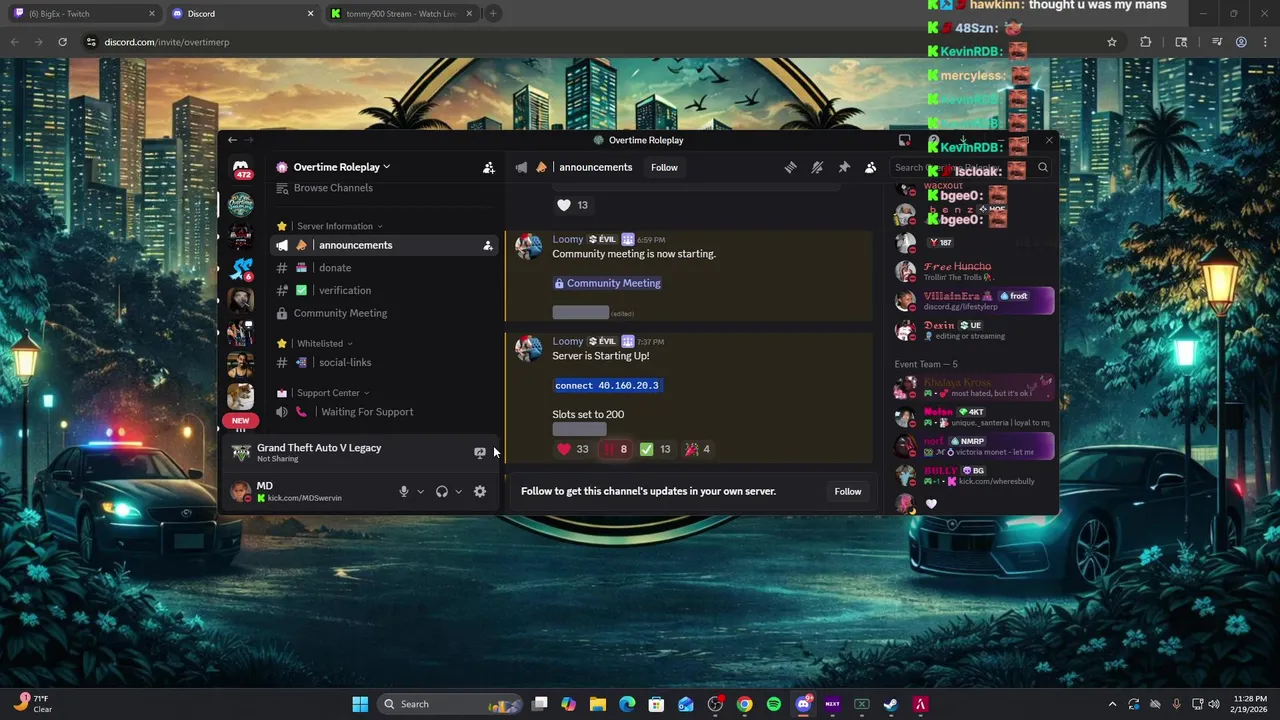Viewport: 1280px width, 720px height.
Task: Open Discord inbox icon in title bar
Action: (905, 140)
